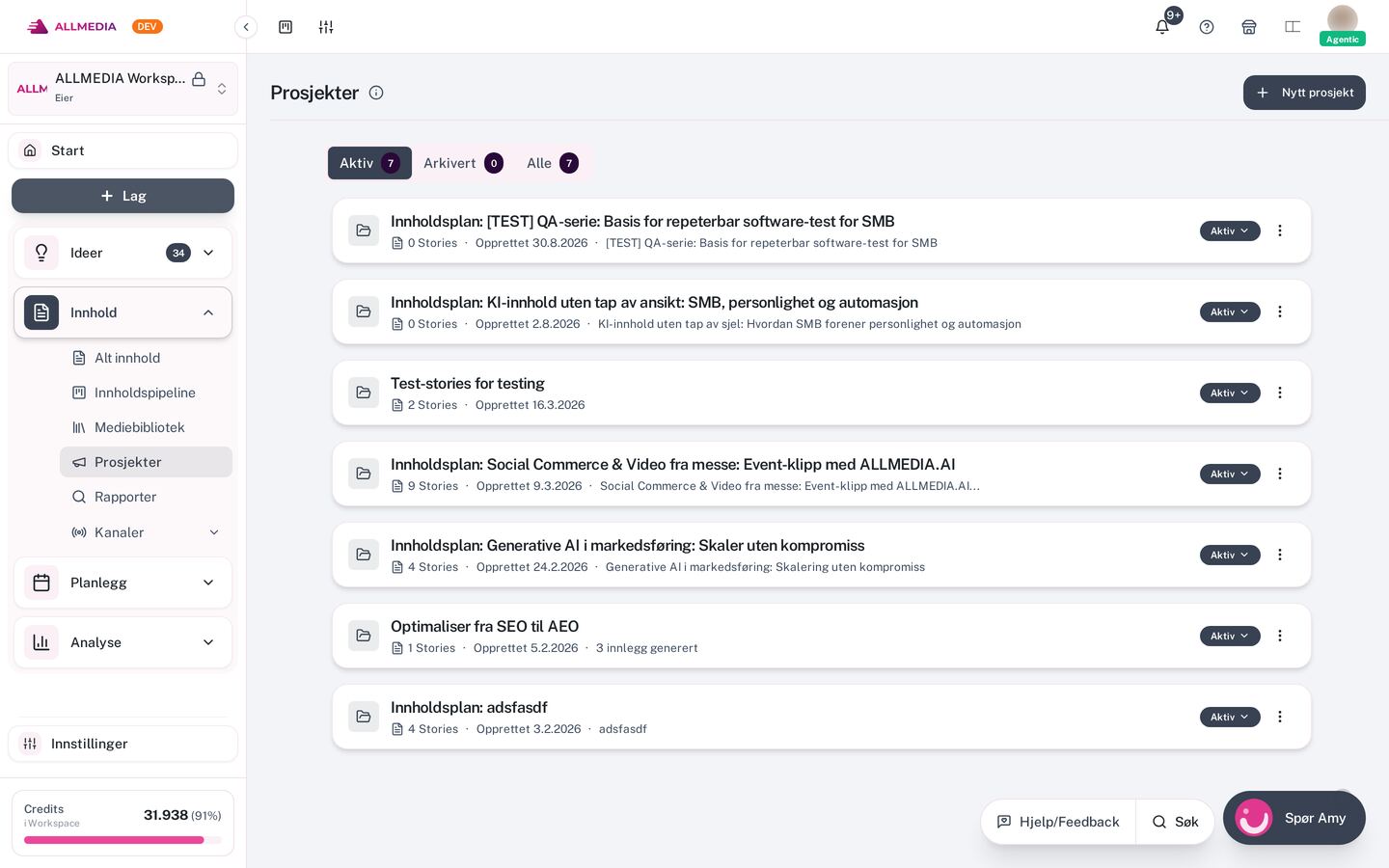
Task: Switch to the Aktiv tab
Action: point(369,163)
